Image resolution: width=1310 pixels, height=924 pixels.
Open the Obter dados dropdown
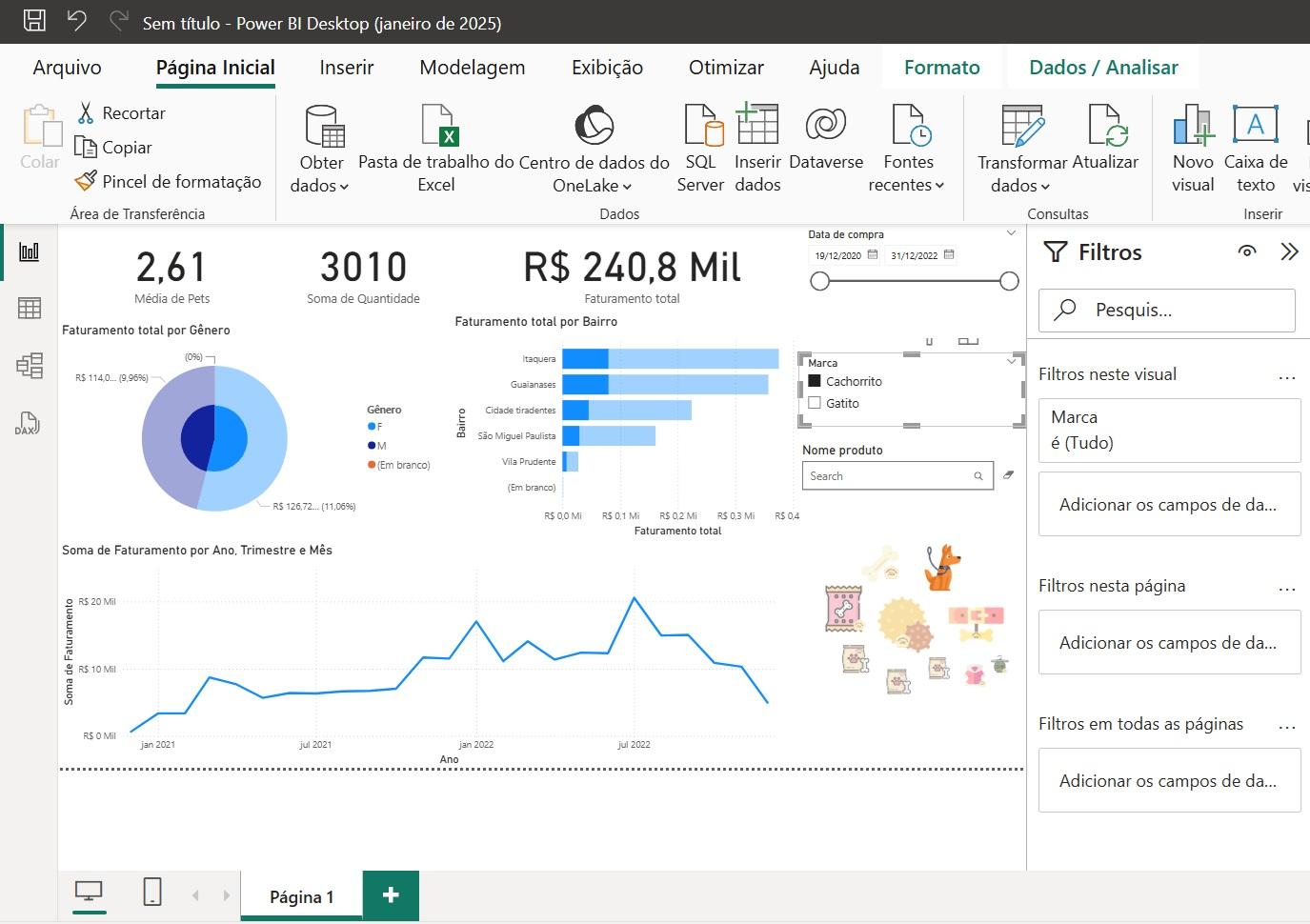[x=320, y=149]
